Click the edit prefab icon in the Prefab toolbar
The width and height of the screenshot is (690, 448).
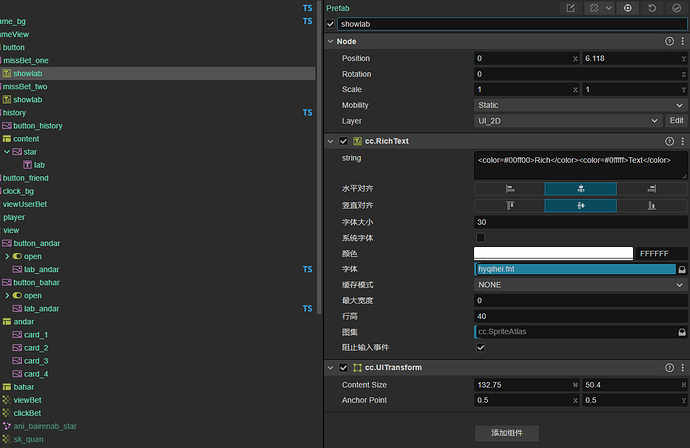(570, 8)
